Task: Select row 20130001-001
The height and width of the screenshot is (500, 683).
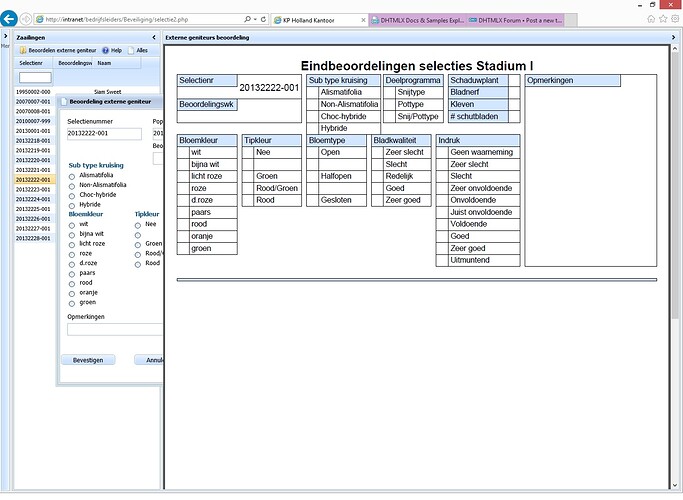Action: (35, 131)
